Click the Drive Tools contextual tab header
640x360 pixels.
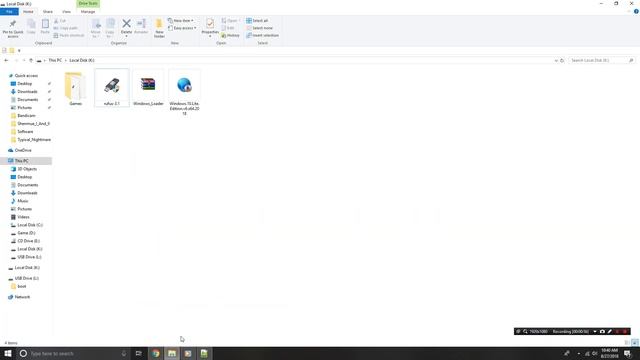tap(88, 4)
